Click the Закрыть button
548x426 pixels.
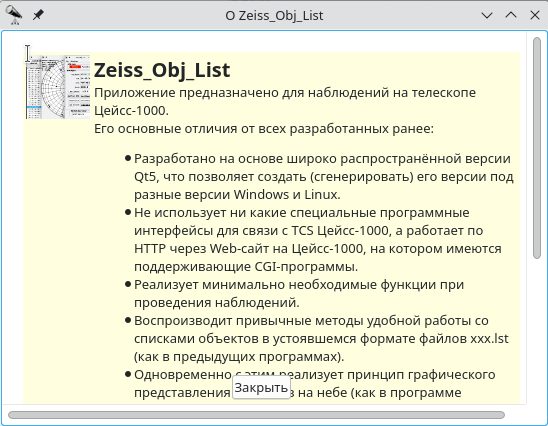click(x=261, y=388)
